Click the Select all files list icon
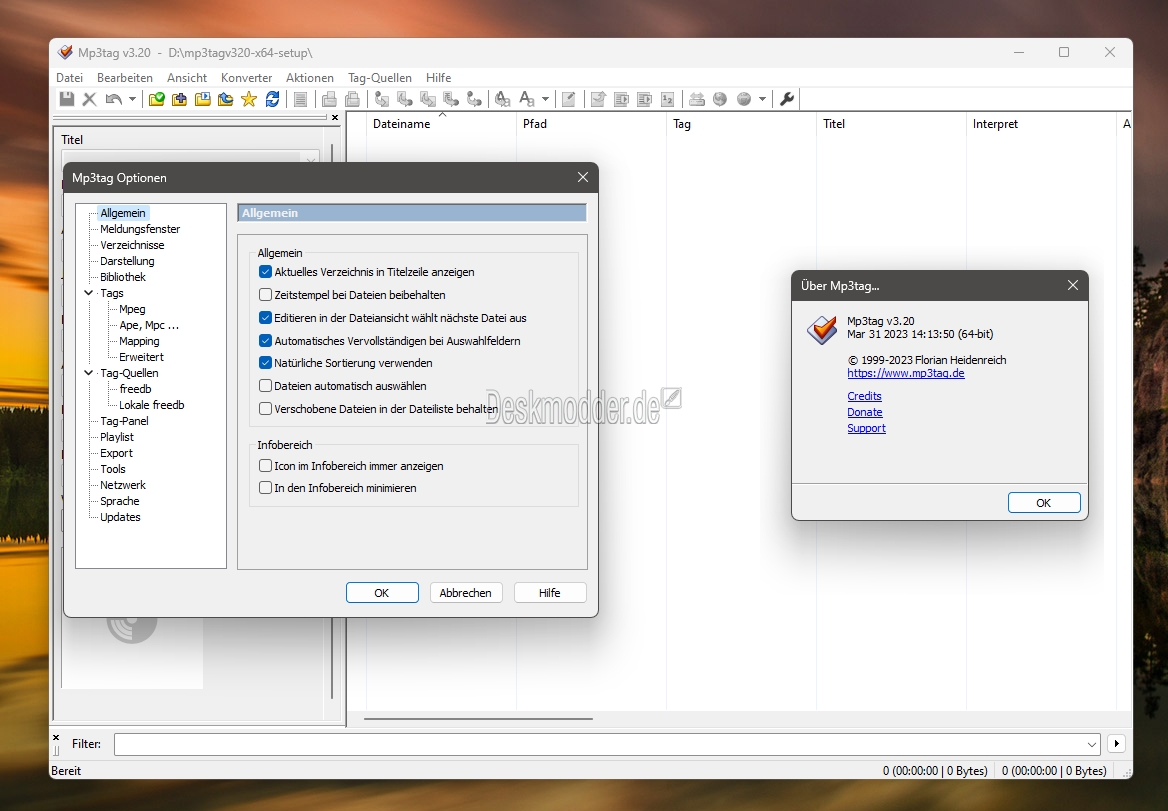This screenshot has width=1168, height=811. pyautogui.click(x=301, y=99)
